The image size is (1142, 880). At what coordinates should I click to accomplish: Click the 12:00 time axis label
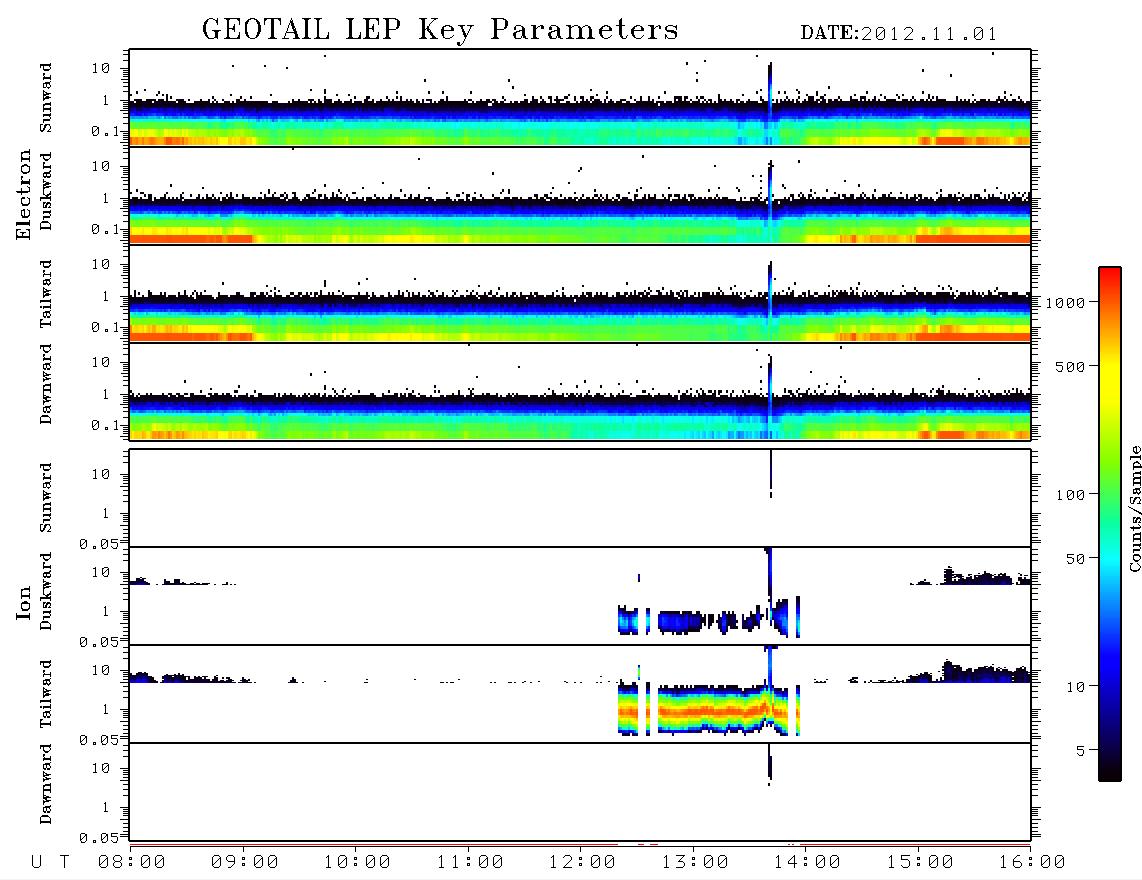pos(582,862)
